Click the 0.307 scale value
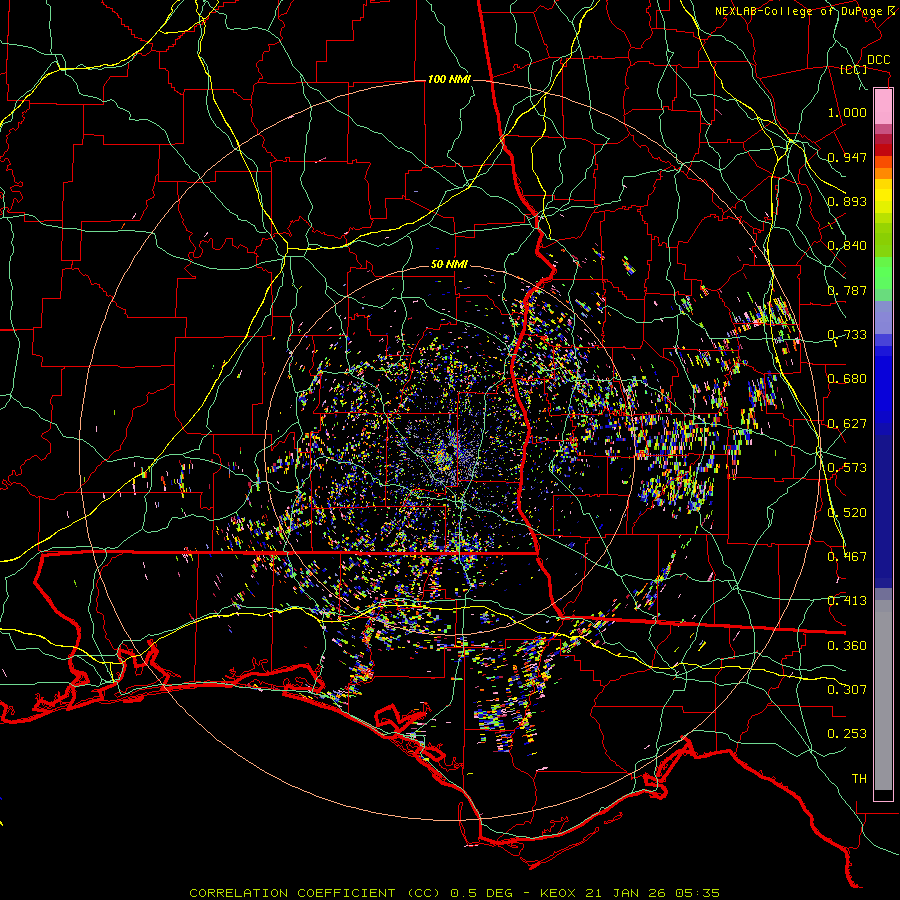Screen dimensions: 900x900 (847, 690)
